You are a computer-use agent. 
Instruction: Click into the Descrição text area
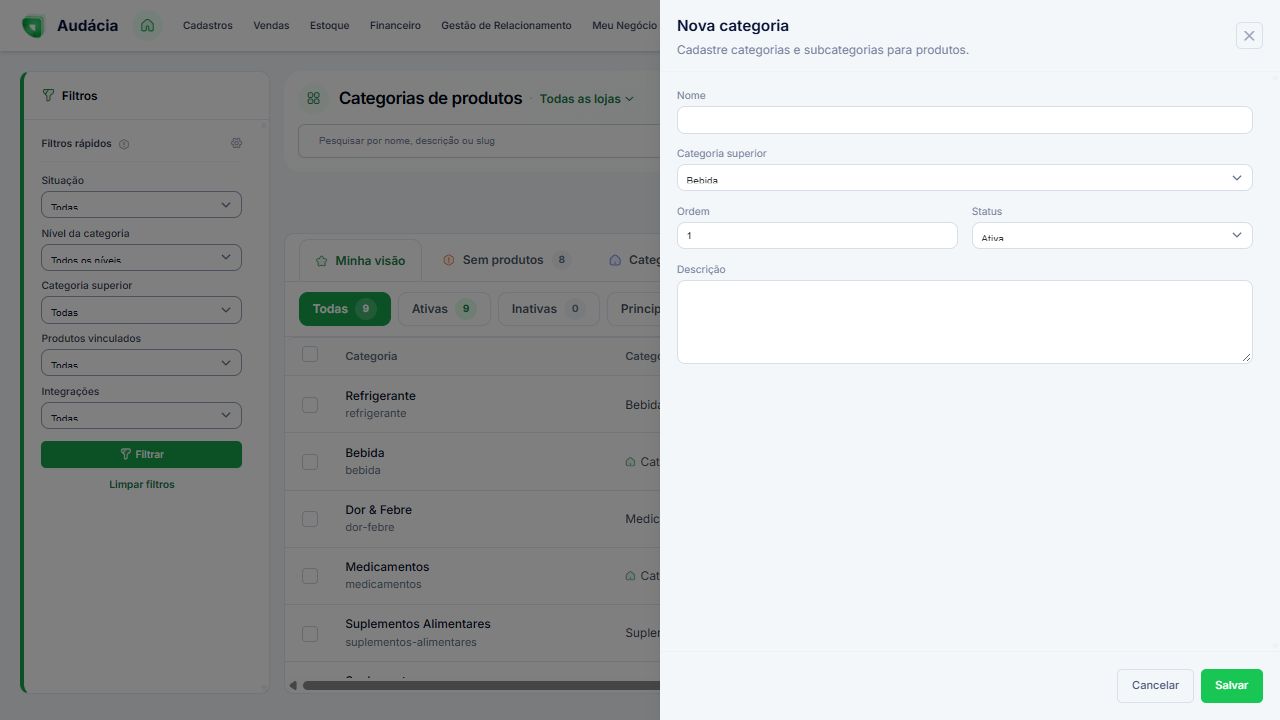[x=964, y=321]
